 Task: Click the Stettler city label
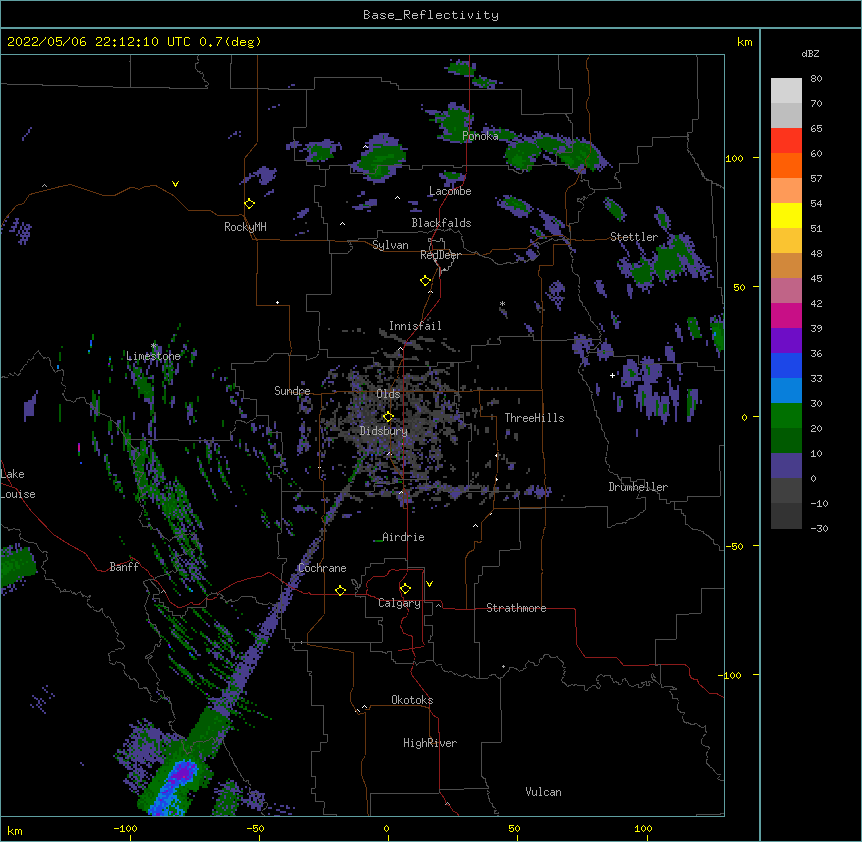(x=634, y=237)
